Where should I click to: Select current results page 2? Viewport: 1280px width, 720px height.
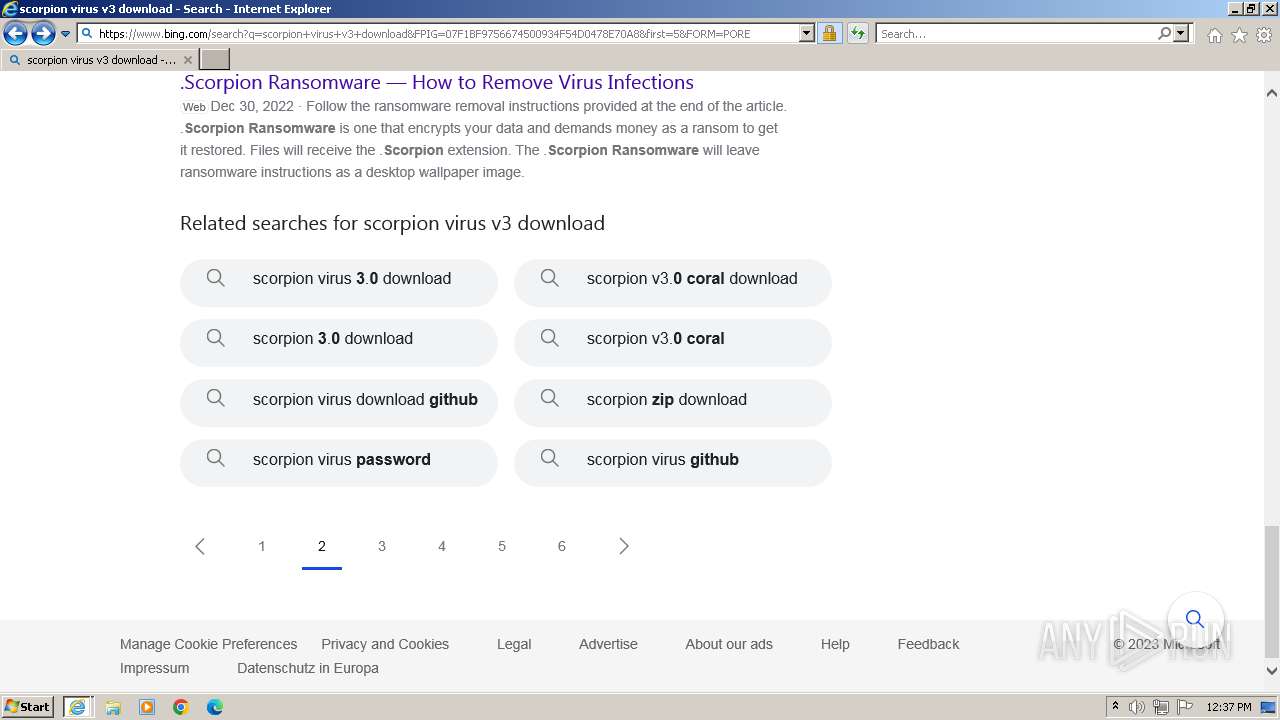[322, 546]
